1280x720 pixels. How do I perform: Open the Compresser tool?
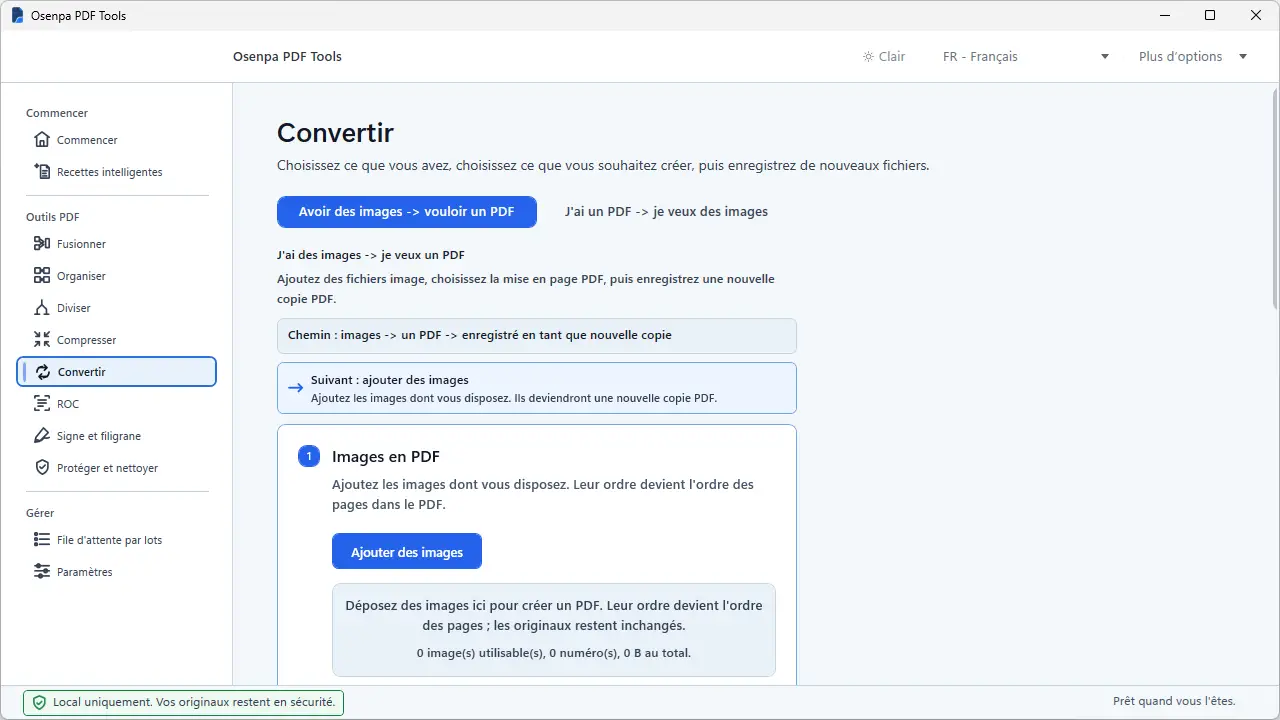coord(117,340)
